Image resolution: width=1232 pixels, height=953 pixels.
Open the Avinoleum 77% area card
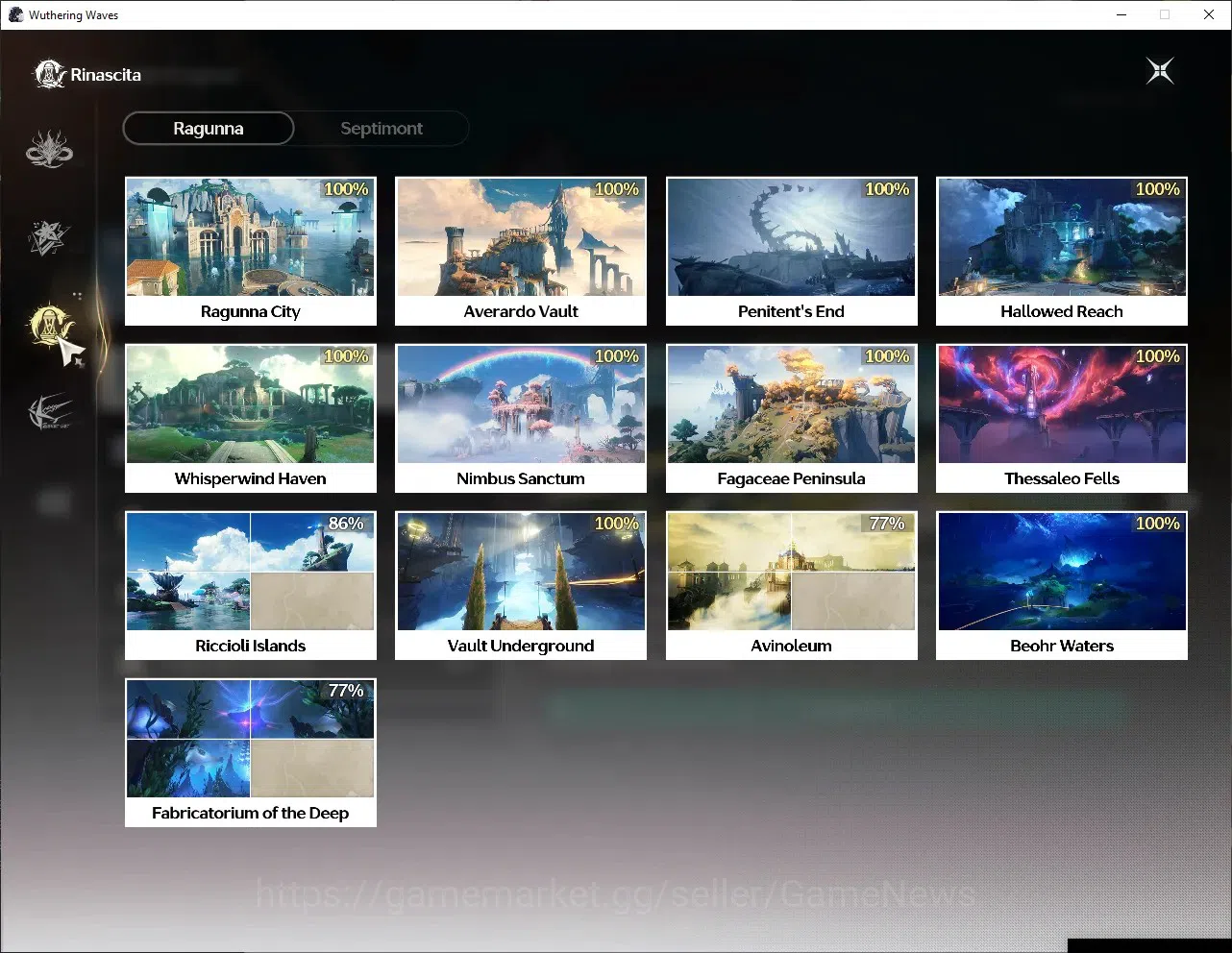click(x=792, y=586)
